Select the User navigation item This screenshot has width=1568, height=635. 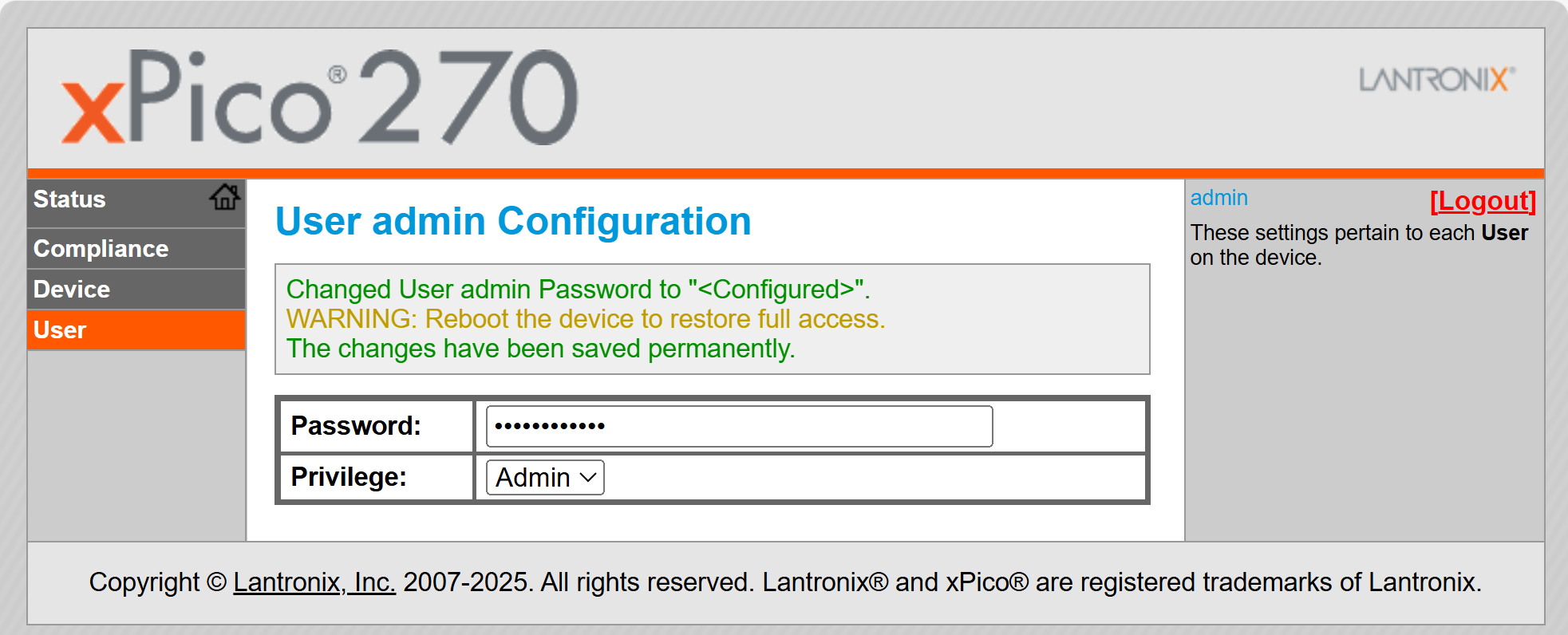click(x=59, y=329)
